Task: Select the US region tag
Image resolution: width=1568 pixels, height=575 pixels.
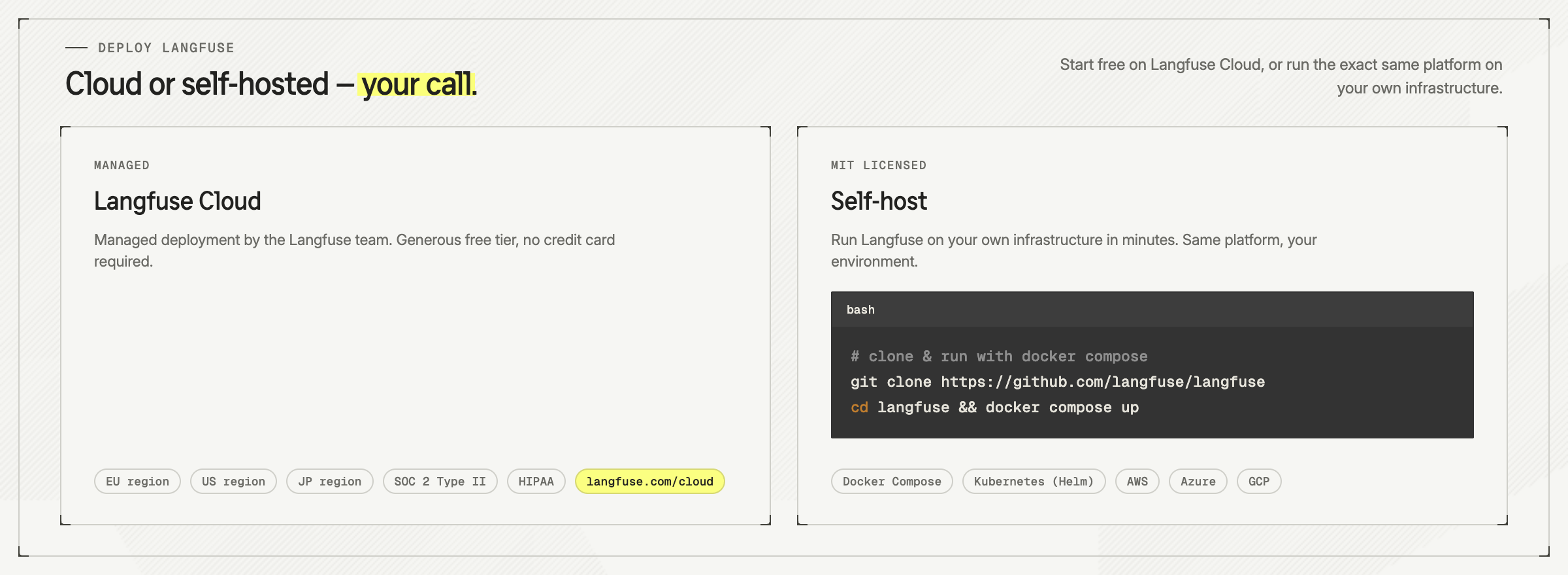Action: click(x=233, y=482)
